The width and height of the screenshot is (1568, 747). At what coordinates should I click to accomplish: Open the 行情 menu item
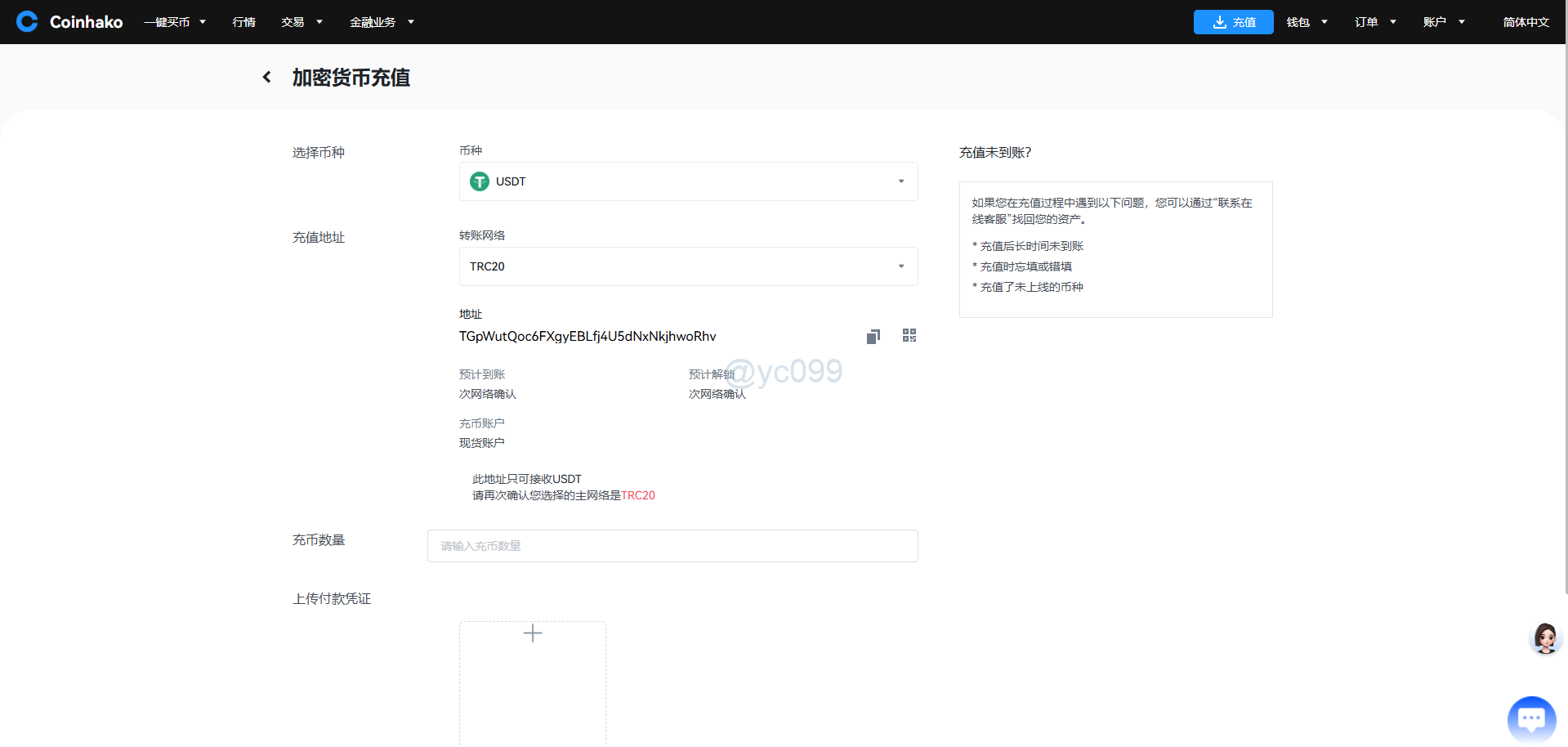pos(243,22)
